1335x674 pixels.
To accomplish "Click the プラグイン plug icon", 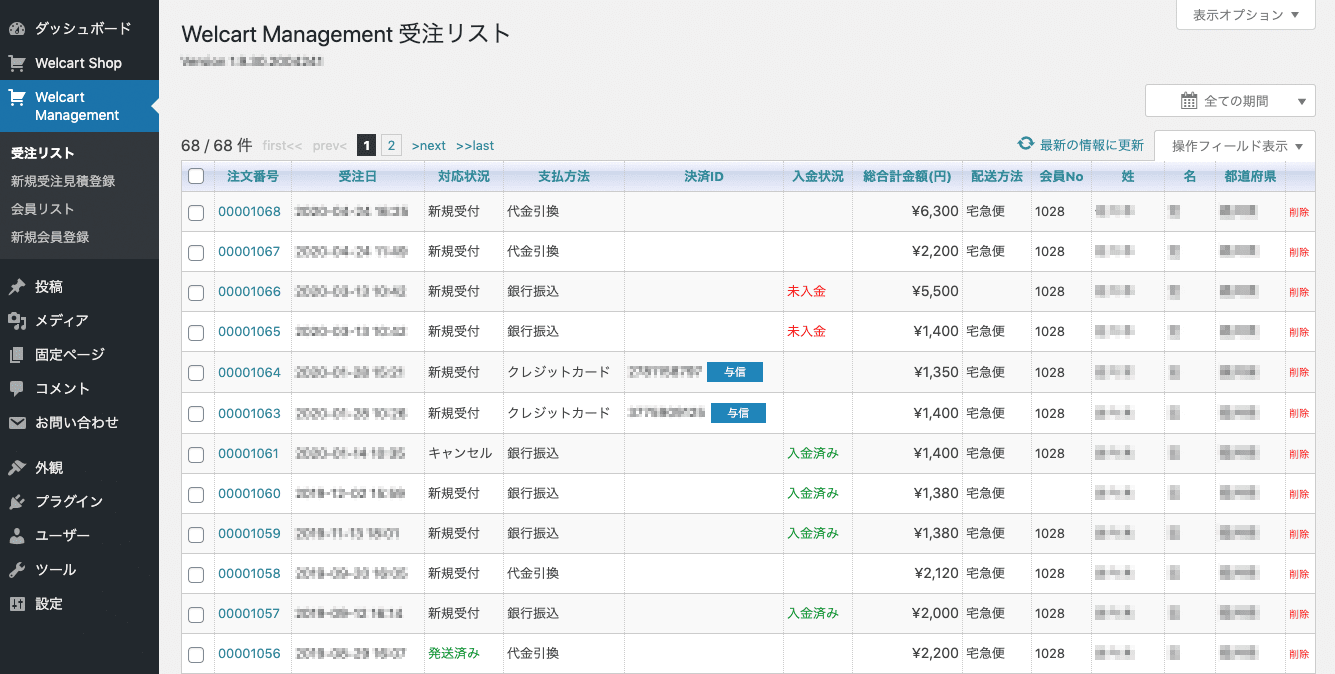I will (x=17, y=502).
